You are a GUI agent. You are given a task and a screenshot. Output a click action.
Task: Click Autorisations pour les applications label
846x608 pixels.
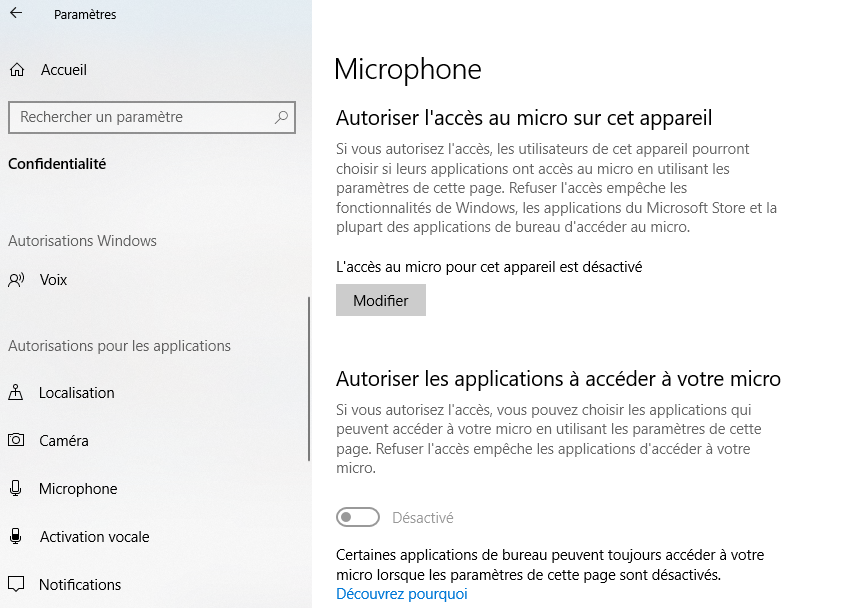click(x=119, y=346)
